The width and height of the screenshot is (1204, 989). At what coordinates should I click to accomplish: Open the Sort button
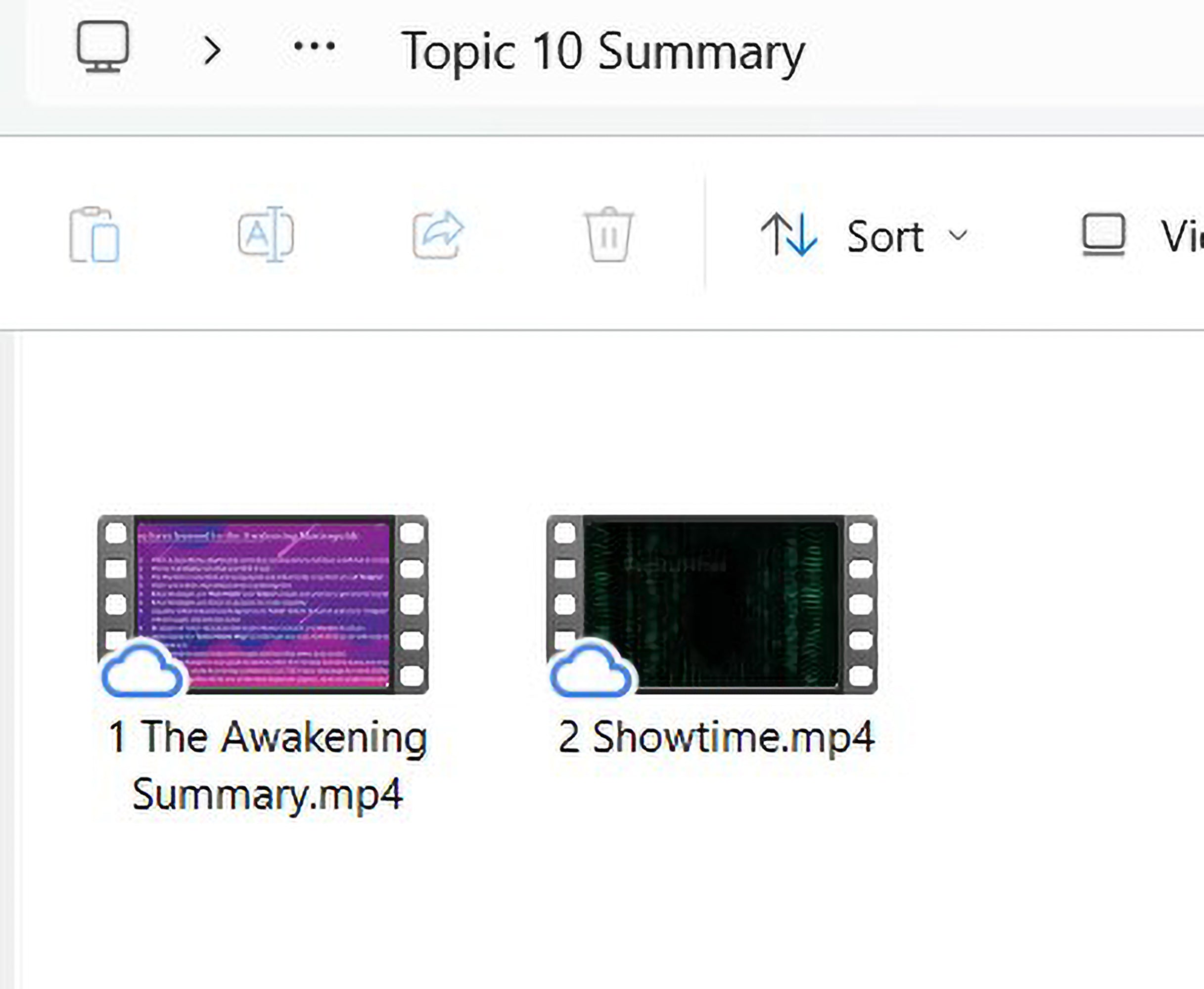(x=864, y=235)
